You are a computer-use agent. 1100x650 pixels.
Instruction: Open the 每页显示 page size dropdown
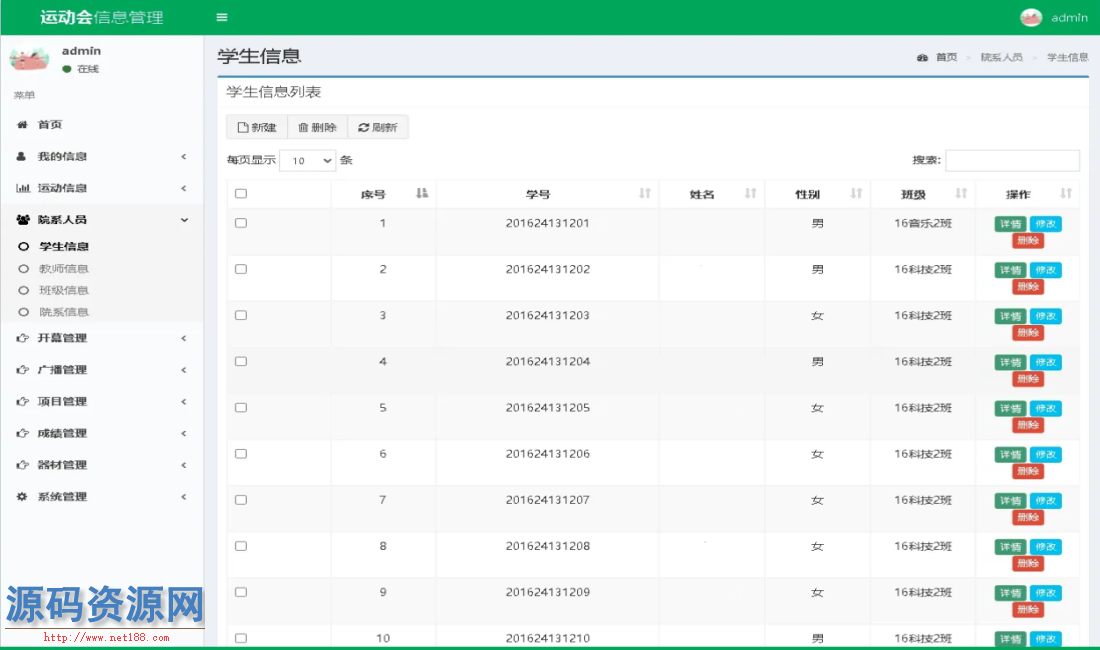(308, 161)
